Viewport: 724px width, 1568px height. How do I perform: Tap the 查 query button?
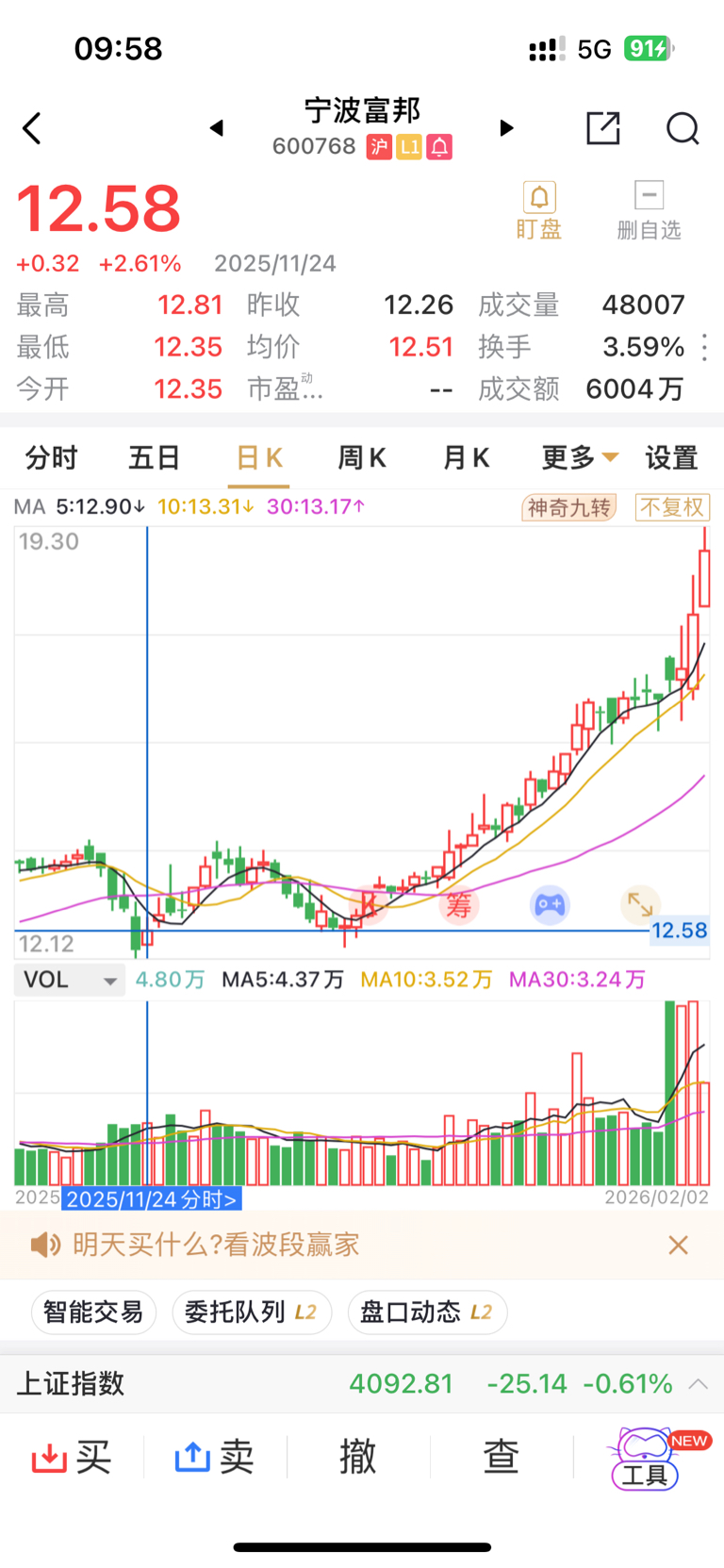click(x=502, y=1458)
